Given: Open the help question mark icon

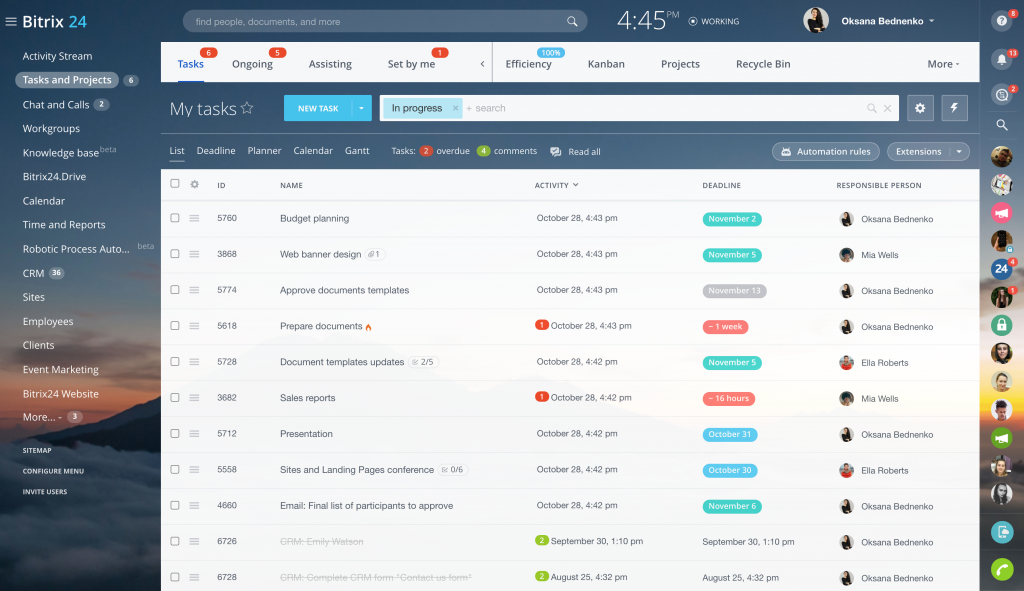Looking at the screenshot, I should (x=1001, y=20).
